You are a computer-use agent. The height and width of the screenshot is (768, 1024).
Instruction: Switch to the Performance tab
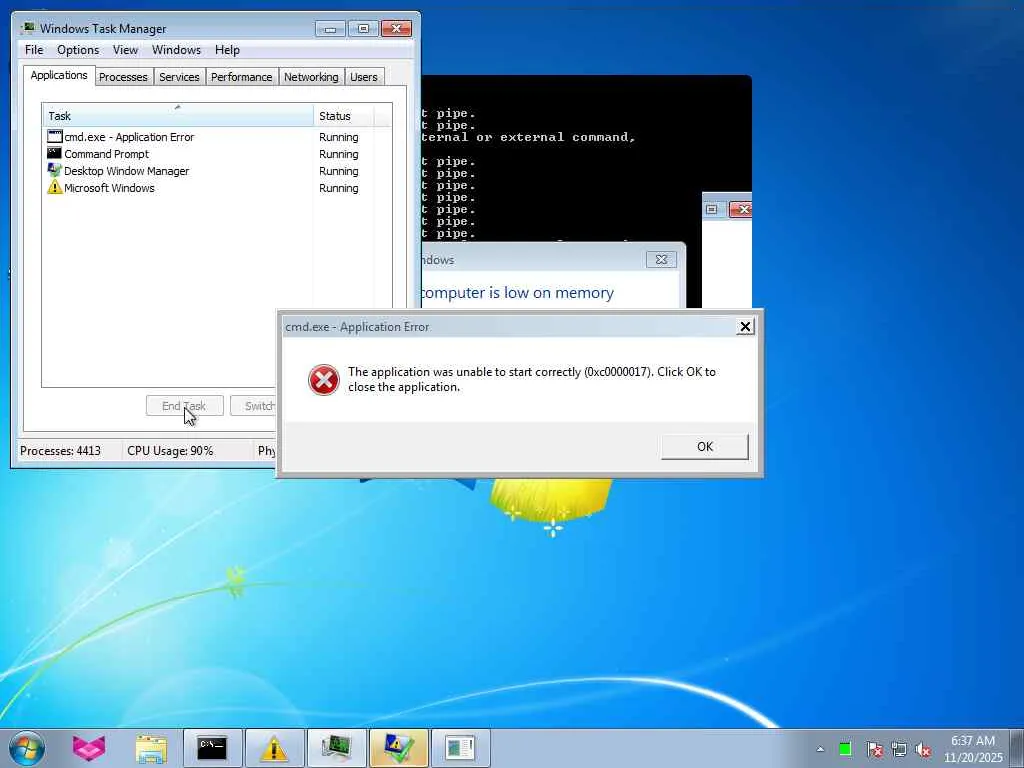[241, 77]
